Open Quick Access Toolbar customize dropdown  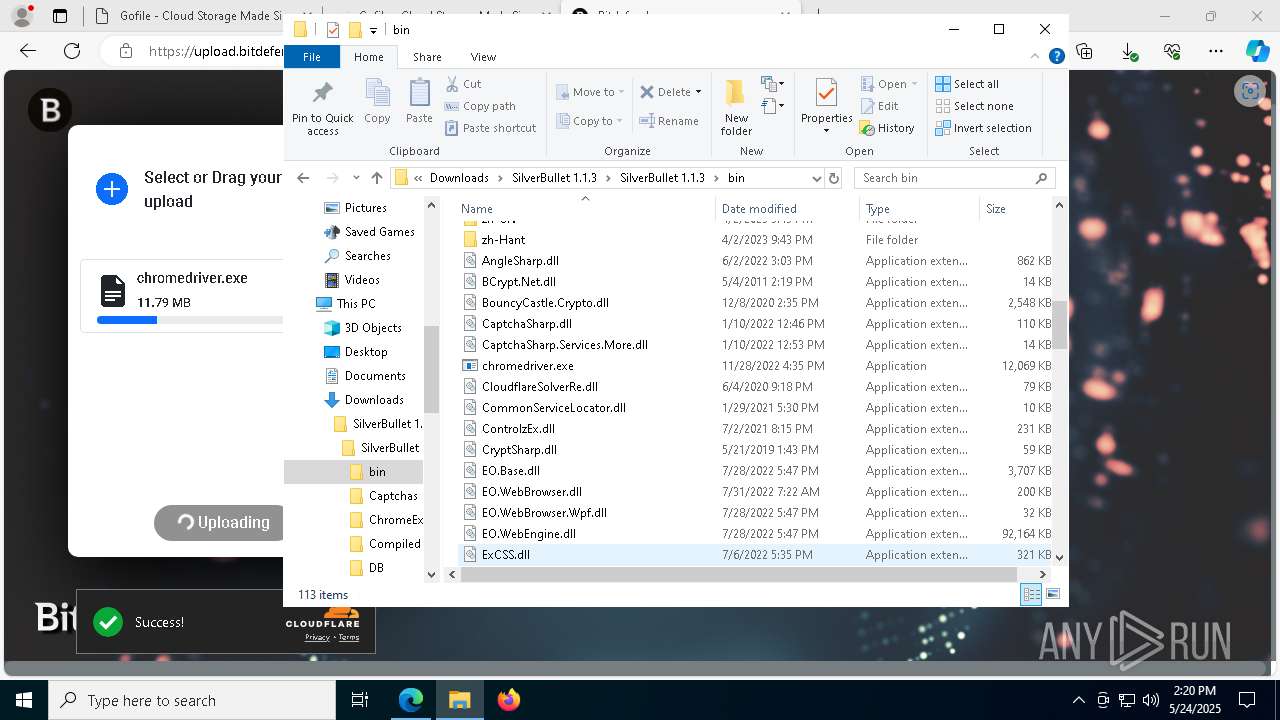(373, 30)
